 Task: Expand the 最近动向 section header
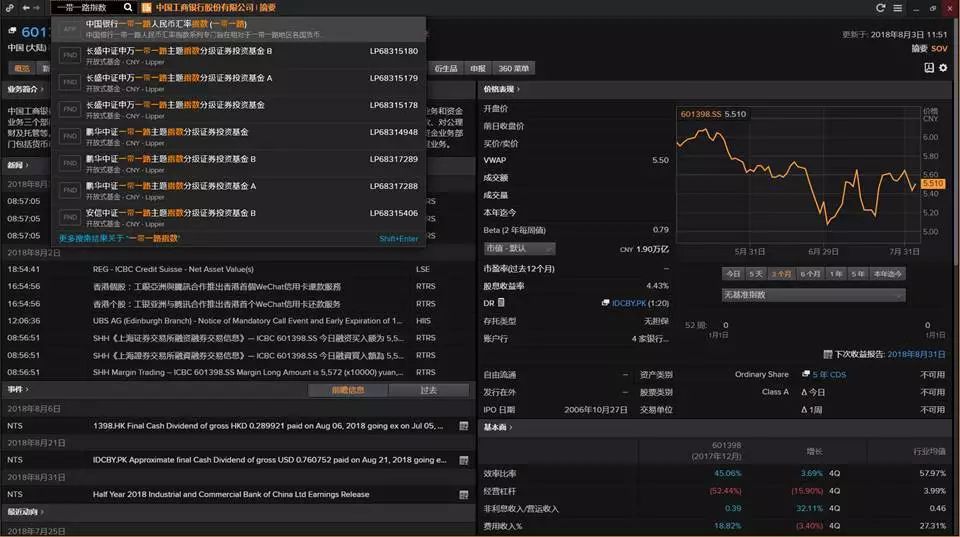(x=25, y=511)
